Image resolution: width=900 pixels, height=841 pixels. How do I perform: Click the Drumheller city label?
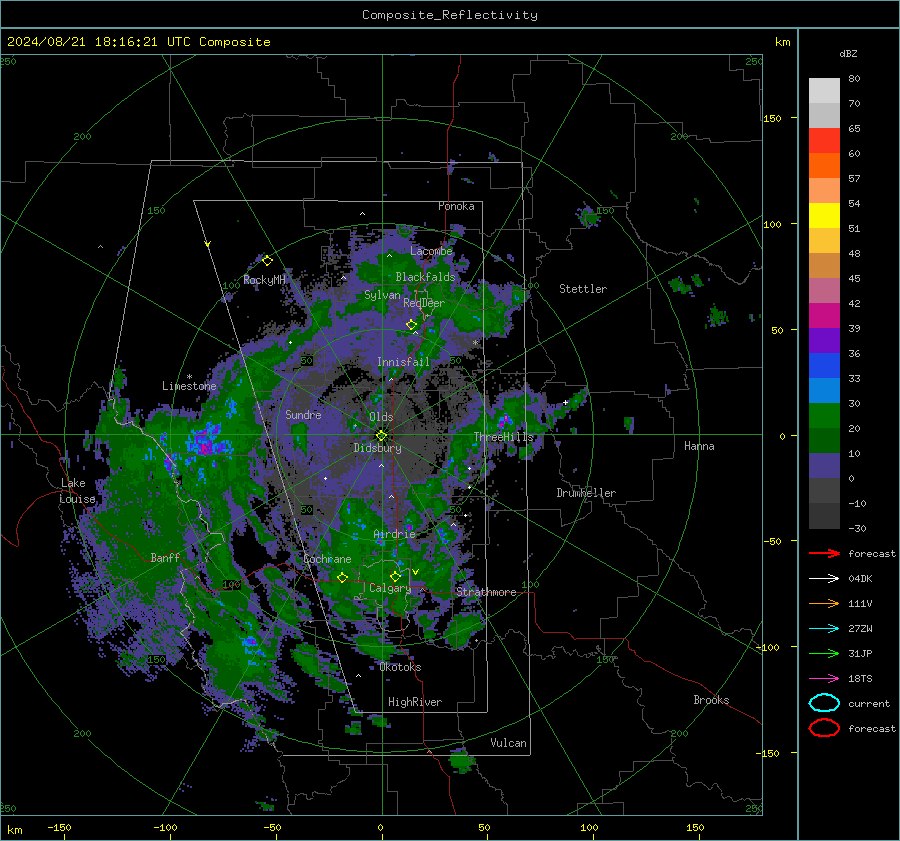pyautogui.click(x=586, y=493)
